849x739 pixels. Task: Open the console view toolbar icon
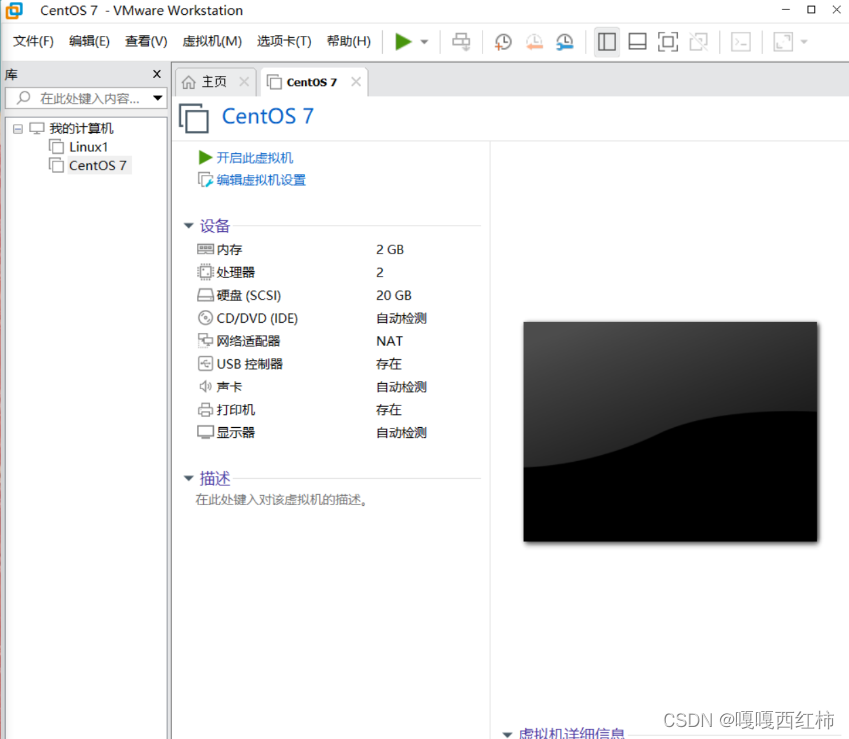click(x=741, y=42)
